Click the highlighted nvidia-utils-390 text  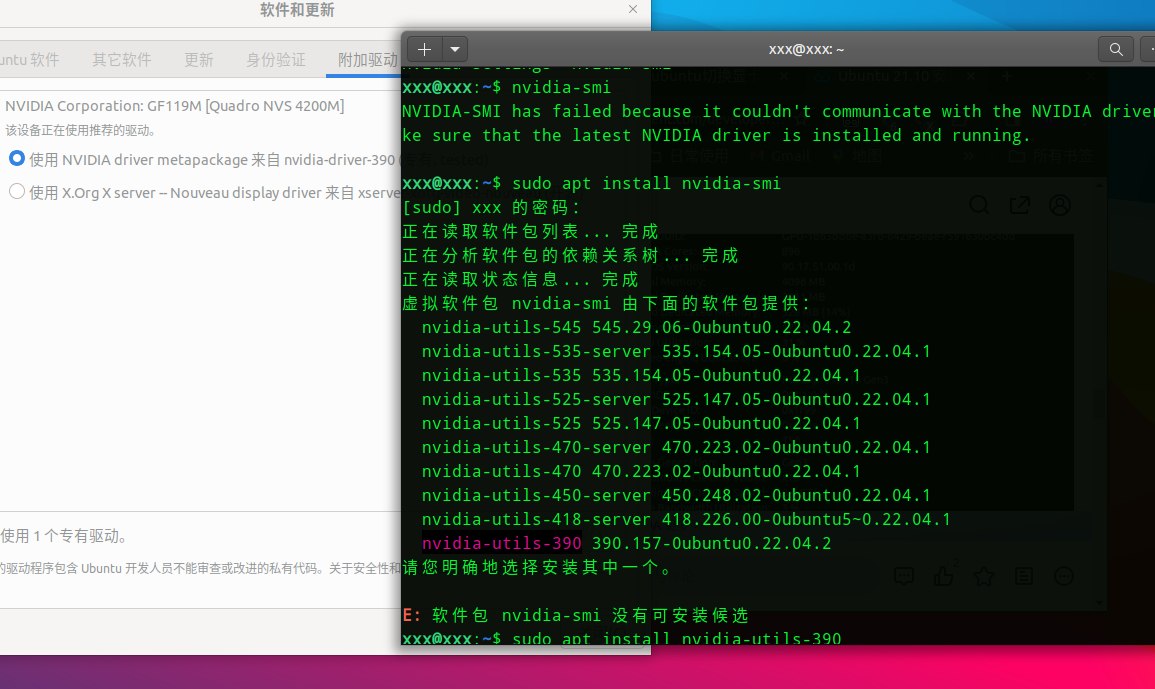click(501, 543)
